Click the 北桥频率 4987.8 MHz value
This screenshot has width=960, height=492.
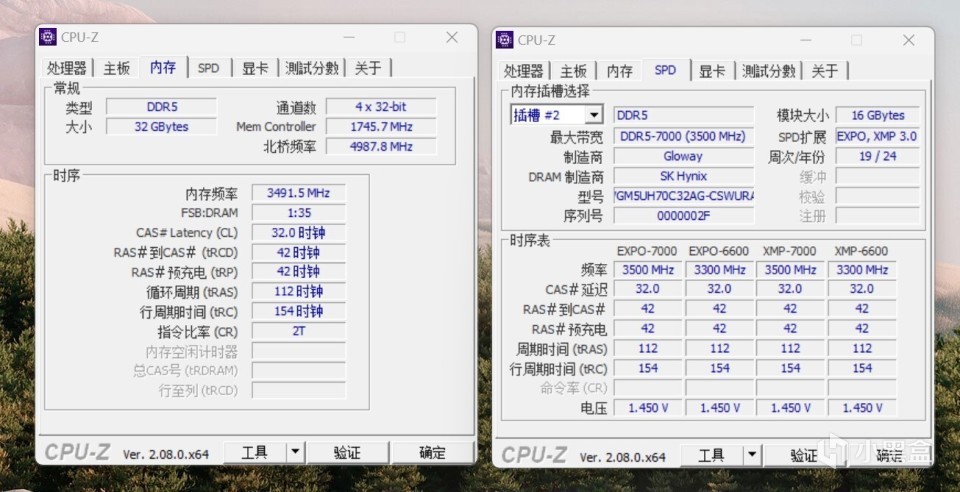[381, 146]
